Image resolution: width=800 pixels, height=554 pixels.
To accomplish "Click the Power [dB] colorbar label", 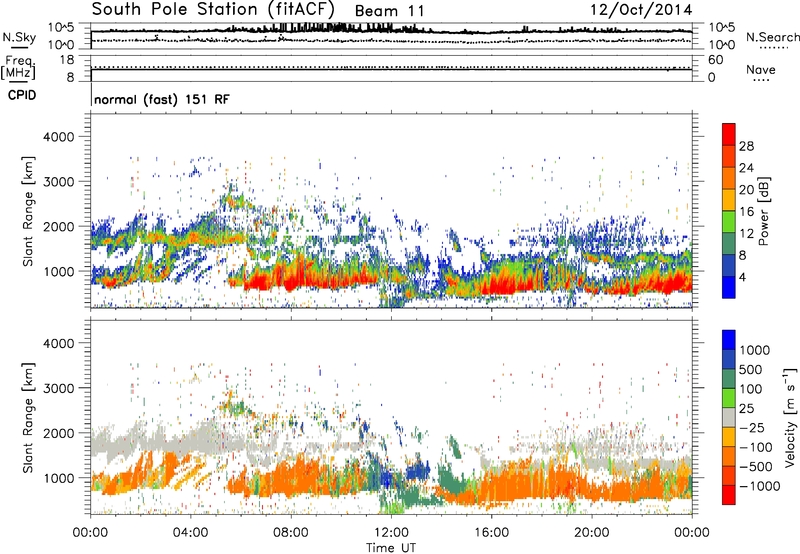I will (x=763, y=211).
